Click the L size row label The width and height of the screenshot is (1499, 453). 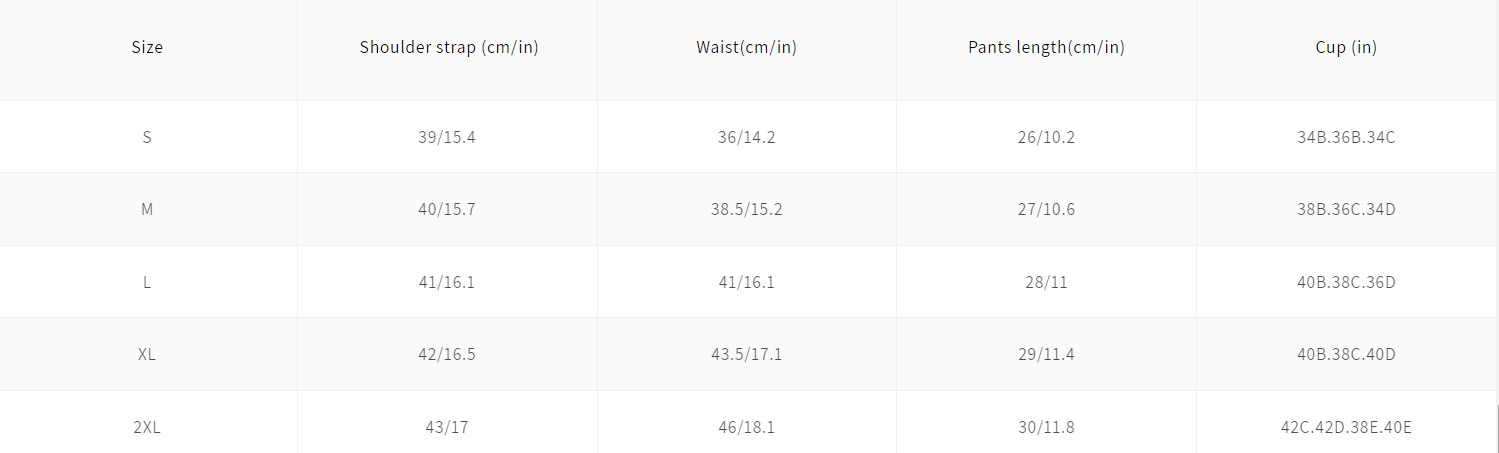pyautogui.click(x=147, y=282)
